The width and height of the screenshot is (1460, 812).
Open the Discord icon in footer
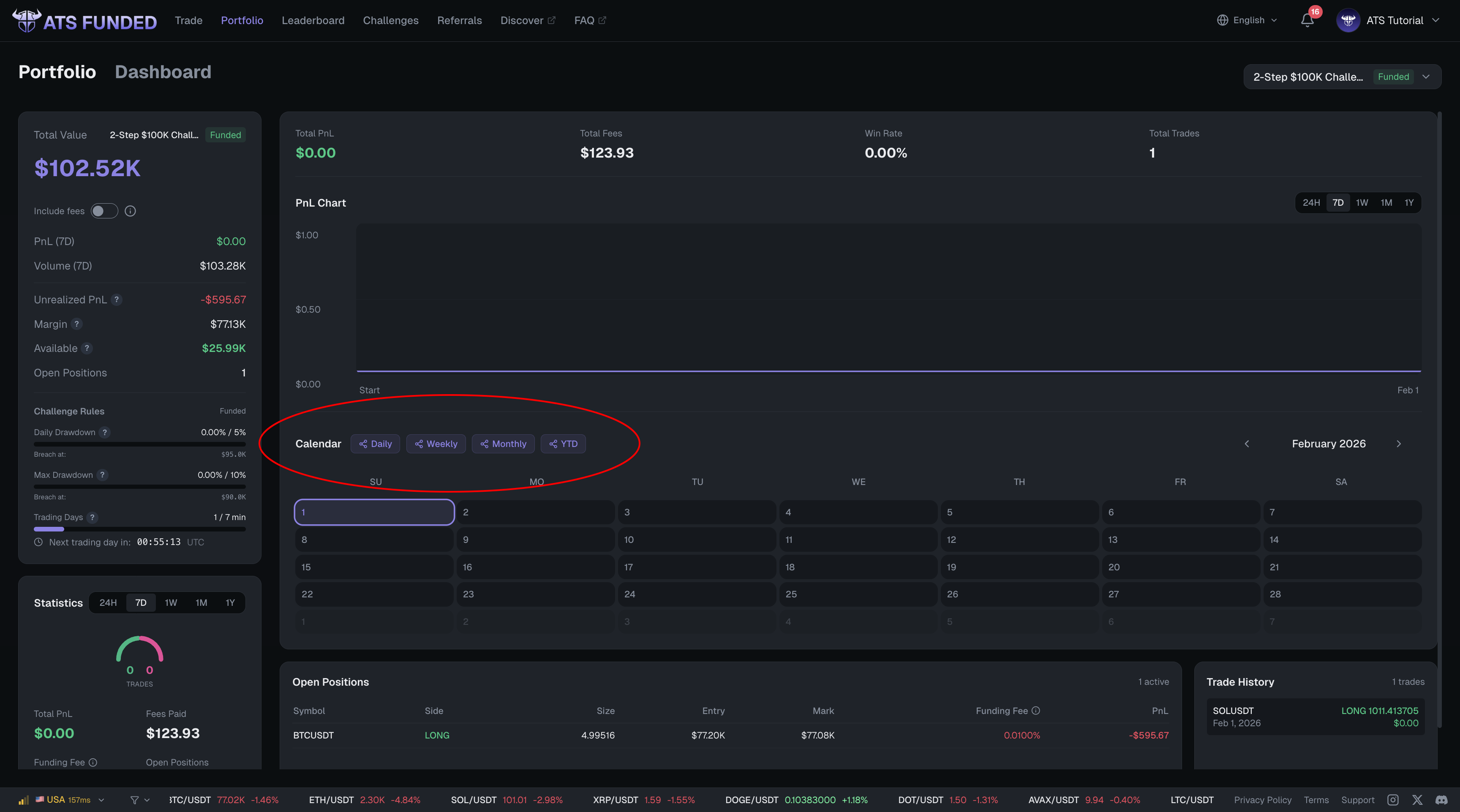[x=1441, y=799]
